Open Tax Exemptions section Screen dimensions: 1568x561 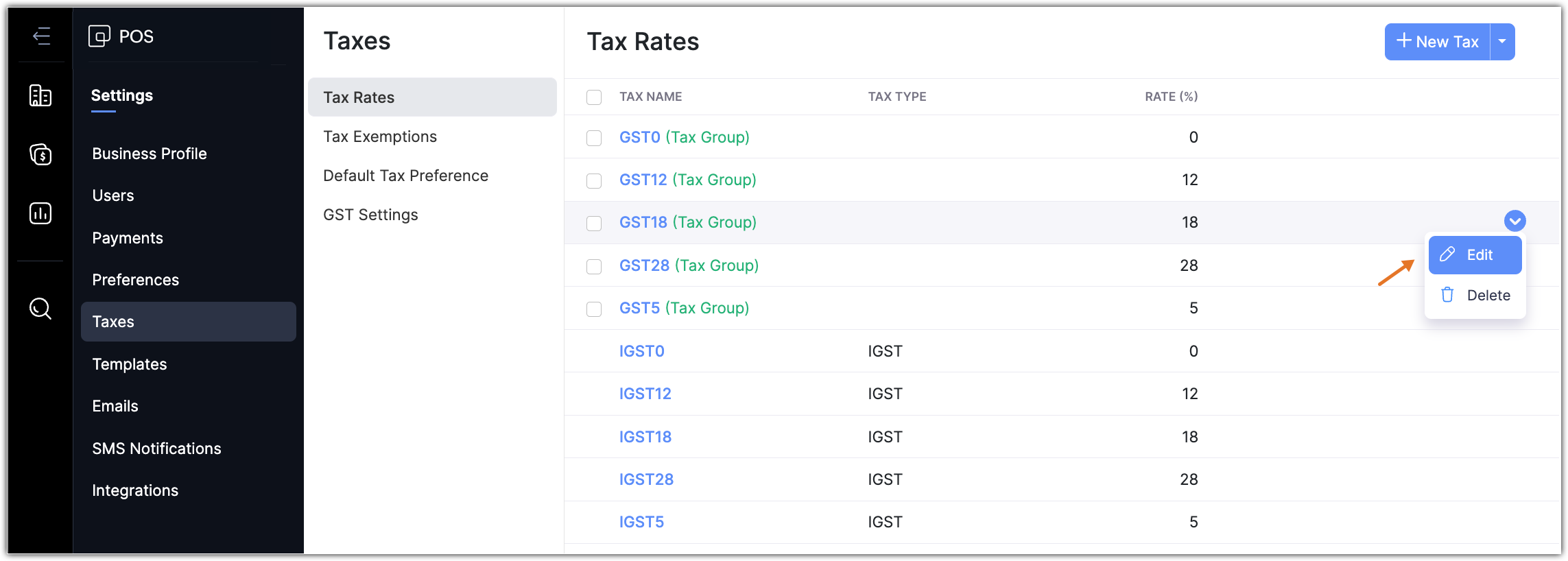380,136
